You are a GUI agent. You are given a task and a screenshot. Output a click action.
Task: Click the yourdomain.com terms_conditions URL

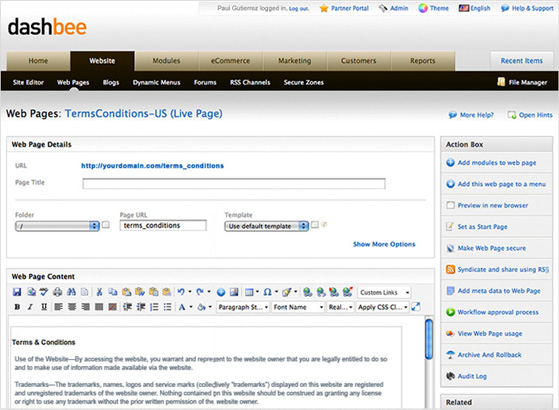[153, 166]
